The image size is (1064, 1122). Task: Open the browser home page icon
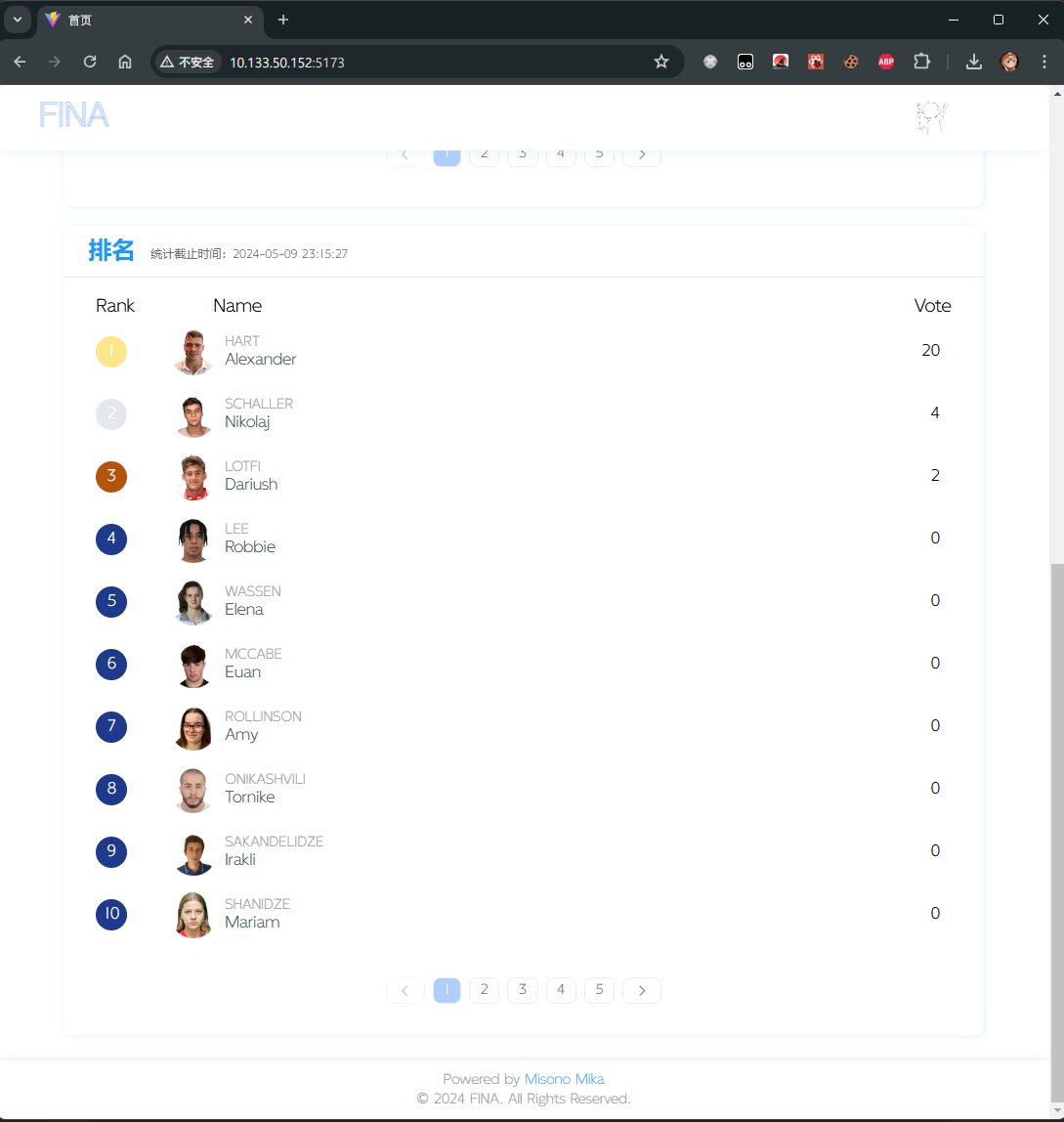click(x=125, y=63)
